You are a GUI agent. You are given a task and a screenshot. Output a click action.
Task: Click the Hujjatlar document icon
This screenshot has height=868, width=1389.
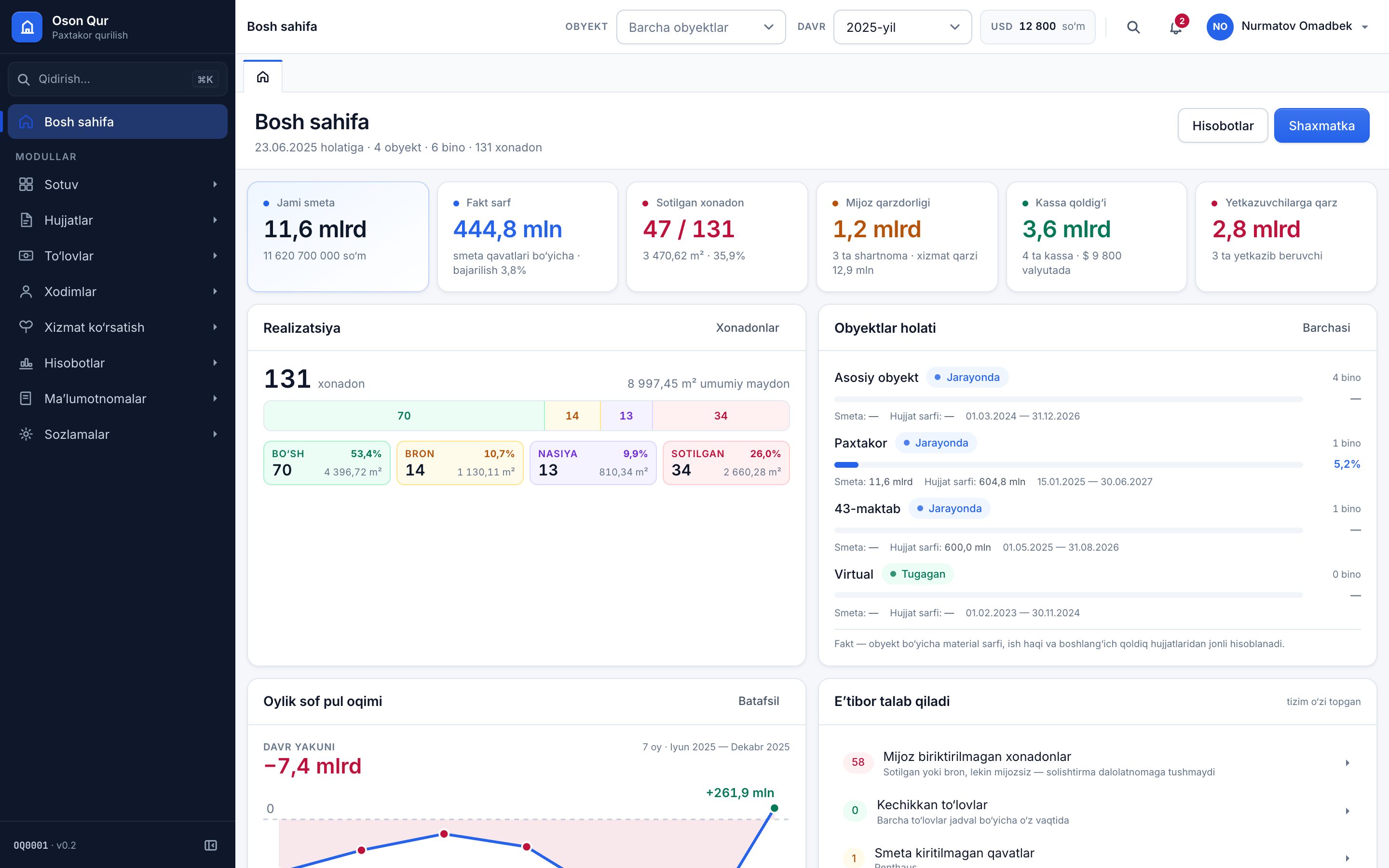tap(26, 220)
